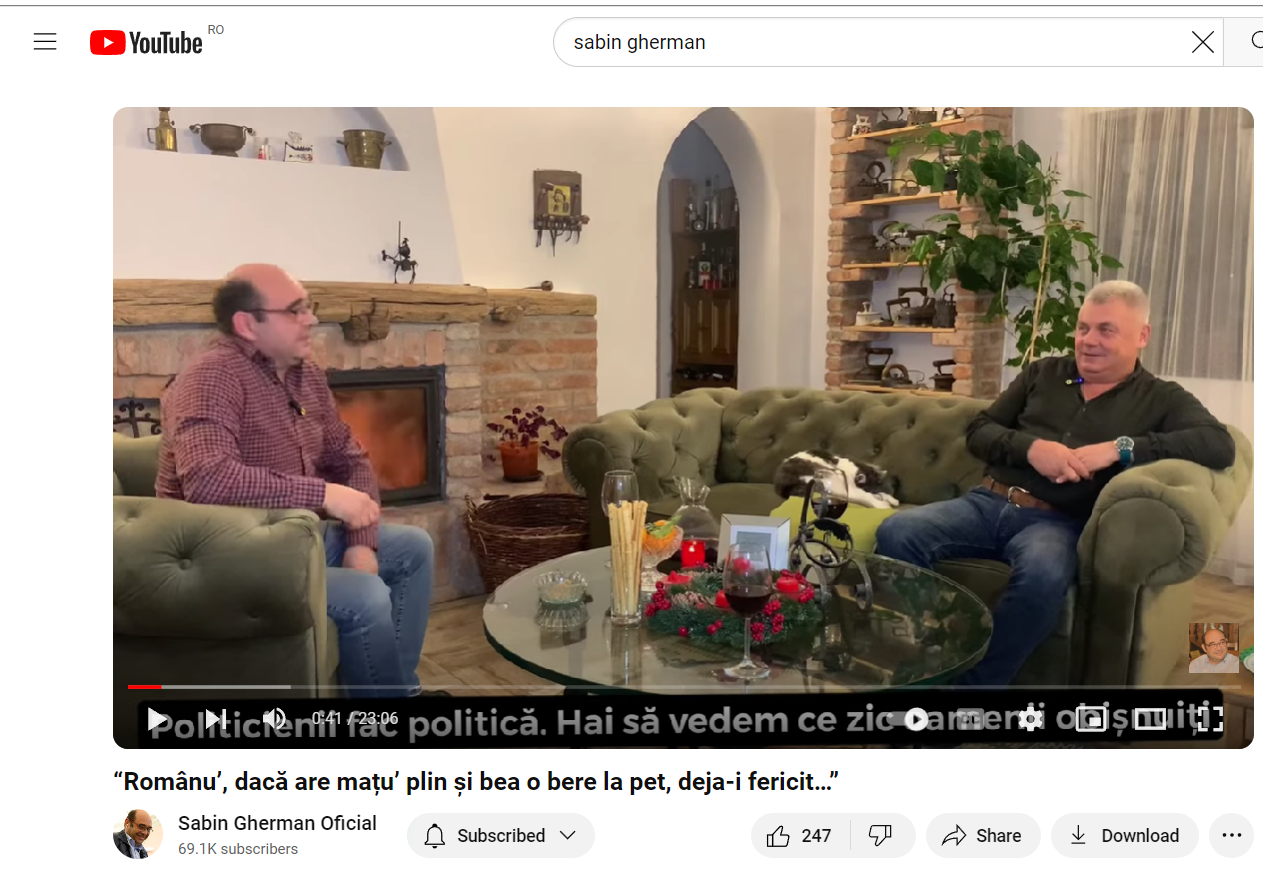Like the video with 247 likes
The width and height of the screenshot is (1263, 872).
[x=800, y=835]
